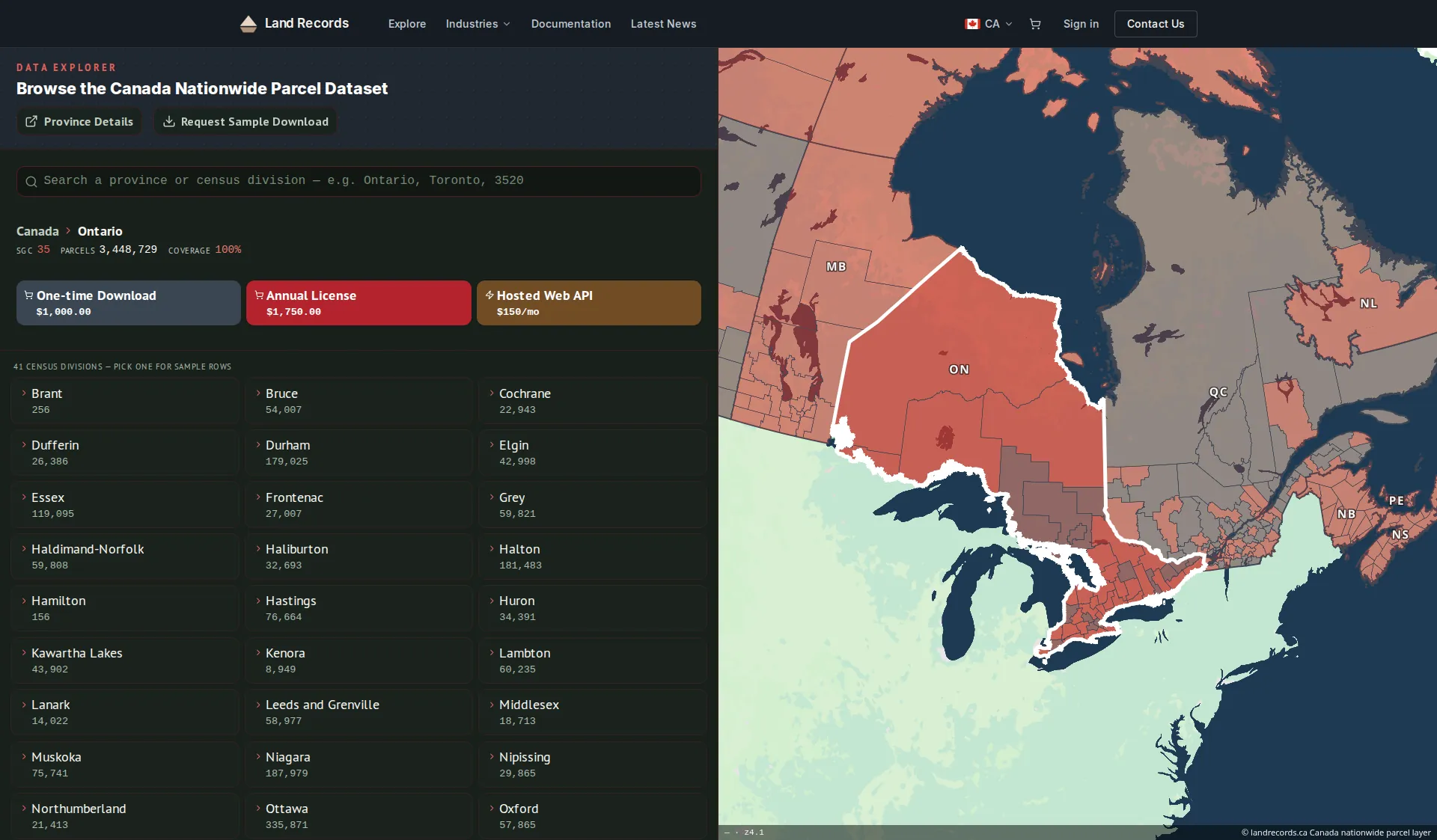Select the Leeds and Grenville division
The height and width of the screenshot is (840, 1437).
(x=359, y=711)
